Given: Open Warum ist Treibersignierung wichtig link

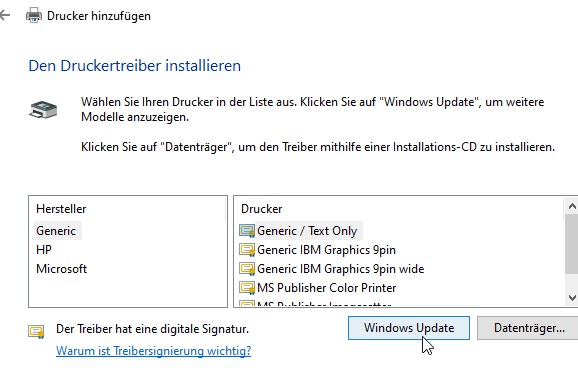Looking at the screenshot, I should click(x=153, y=350).
